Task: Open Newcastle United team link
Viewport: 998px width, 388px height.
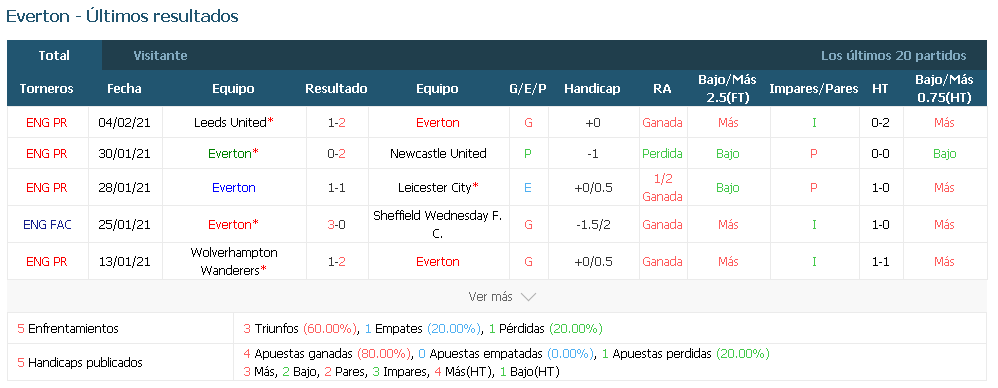Action: (438, 153)
